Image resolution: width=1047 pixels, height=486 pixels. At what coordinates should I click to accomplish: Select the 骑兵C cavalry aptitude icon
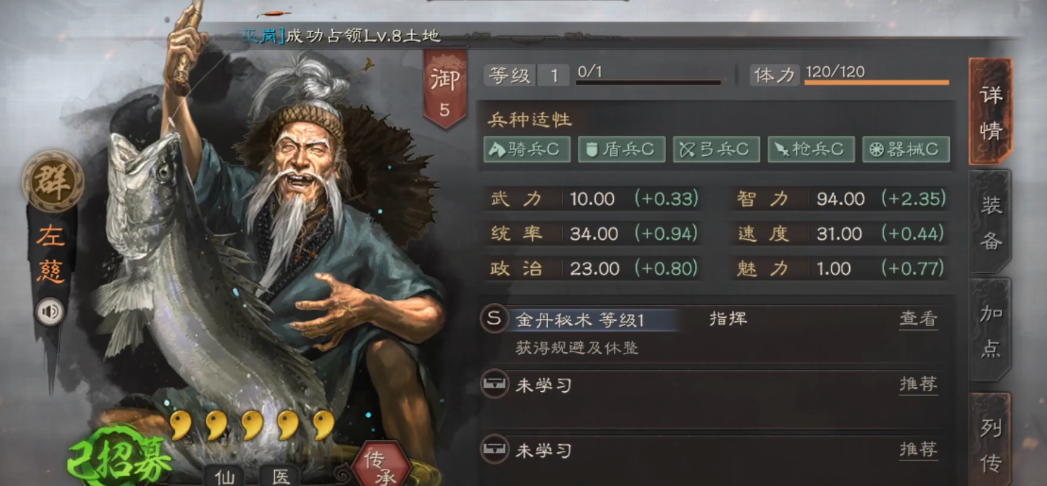tap(527, 150)
